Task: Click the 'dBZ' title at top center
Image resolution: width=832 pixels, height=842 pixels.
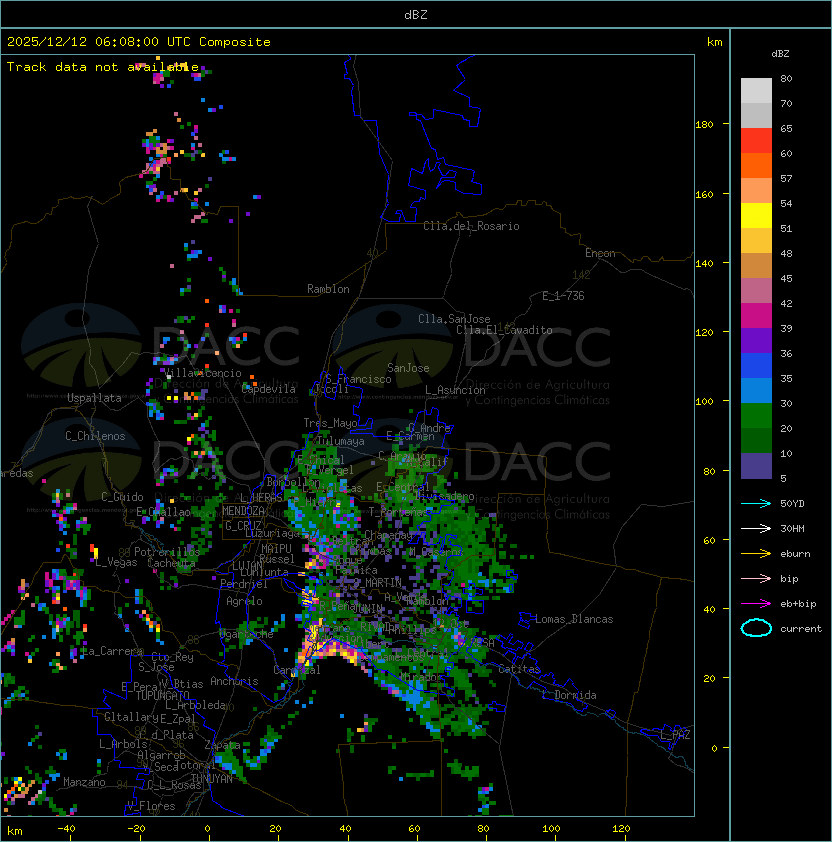Action: [x=416, y=15]
